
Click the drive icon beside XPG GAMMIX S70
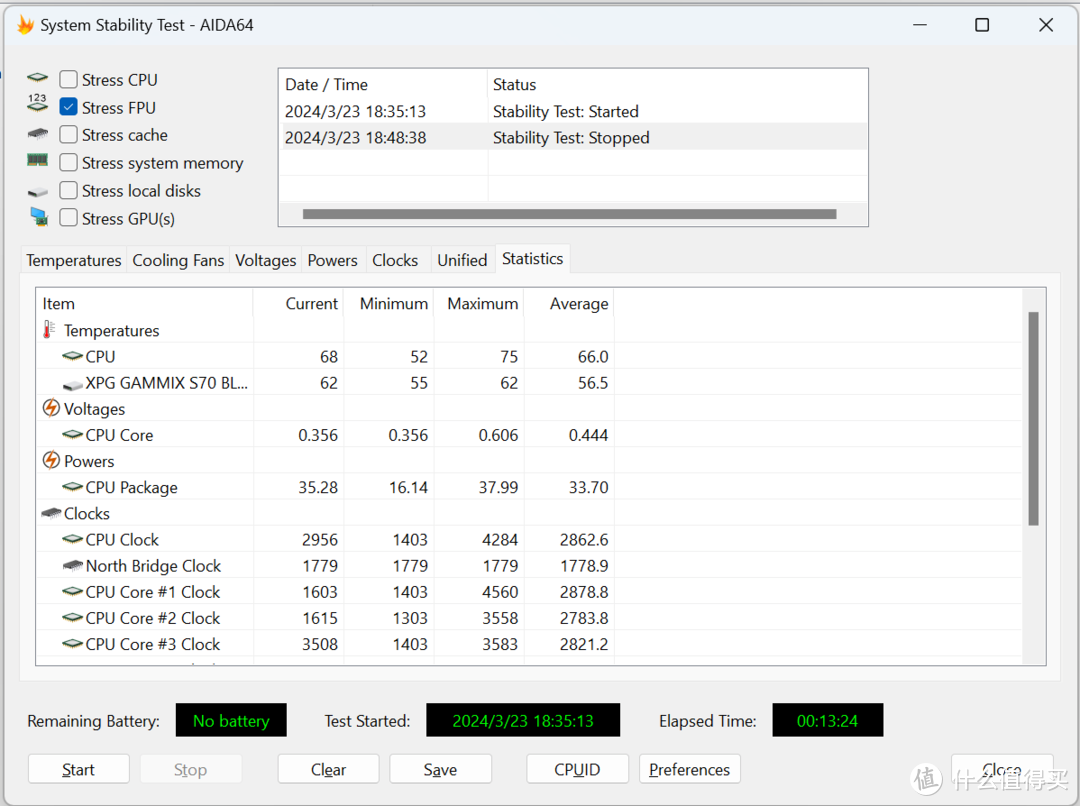click(x=72, y=384)
